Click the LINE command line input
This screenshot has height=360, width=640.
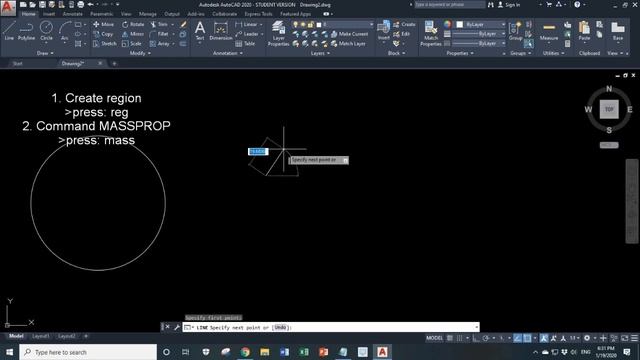click(x=331, y=327)
